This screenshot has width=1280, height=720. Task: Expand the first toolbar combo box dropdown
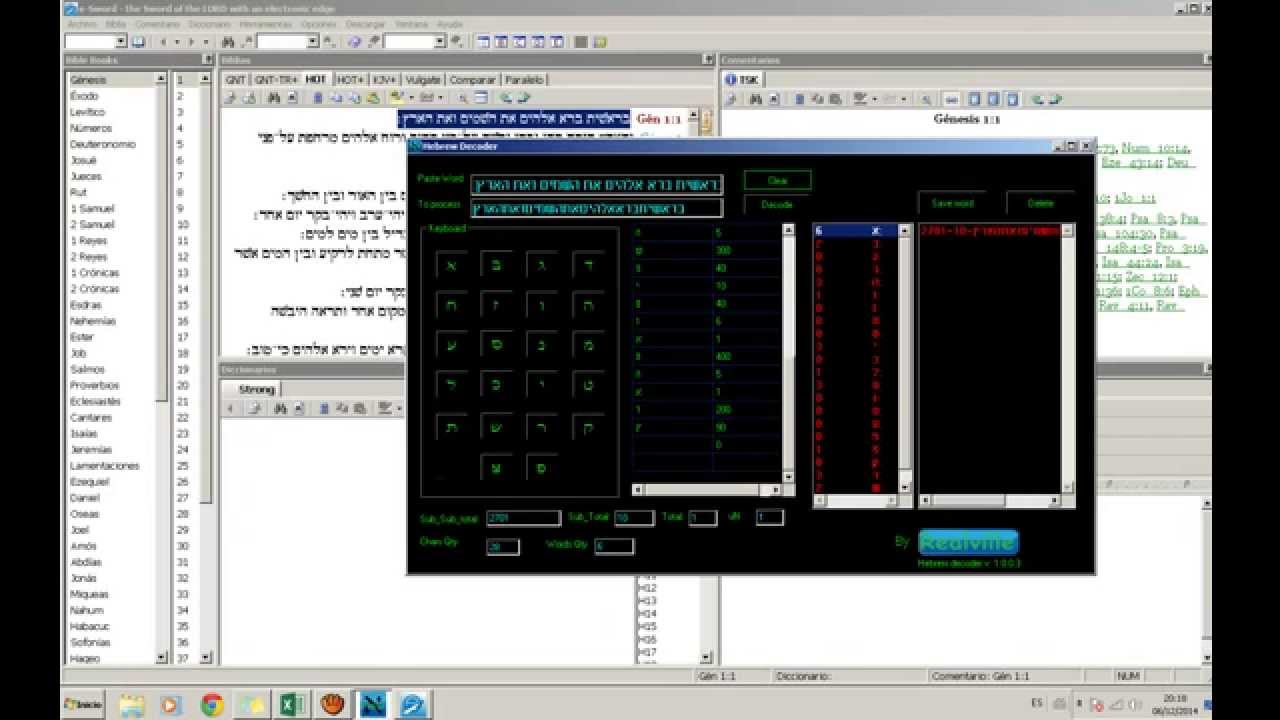tap(121, 42)
